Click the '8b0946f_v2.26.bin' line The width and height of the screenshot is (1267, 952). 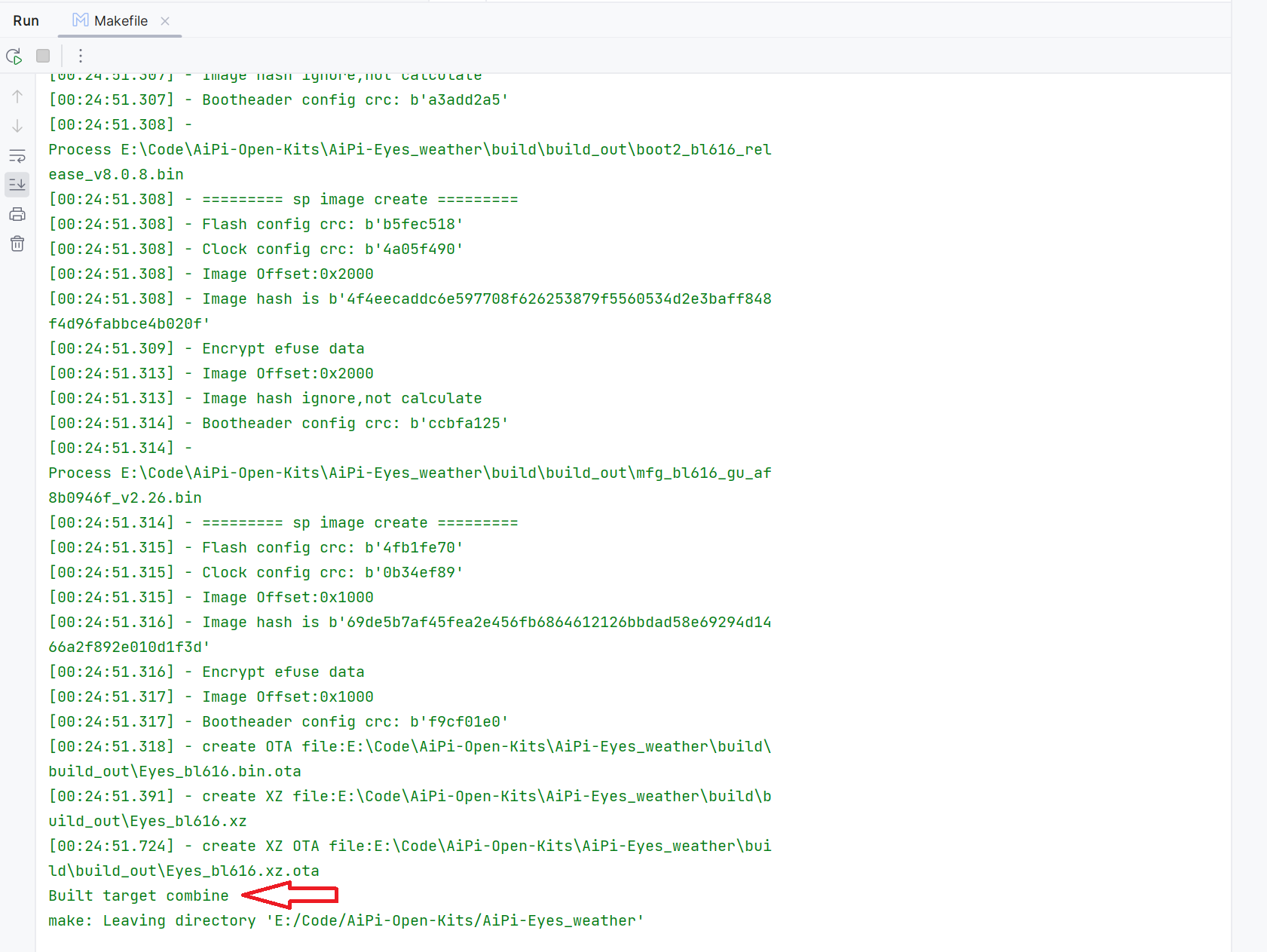coord(125,497)
